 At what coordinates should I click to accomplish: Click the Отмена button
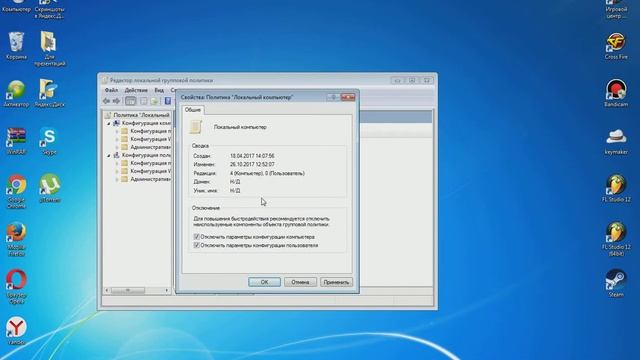coord(300,282)
